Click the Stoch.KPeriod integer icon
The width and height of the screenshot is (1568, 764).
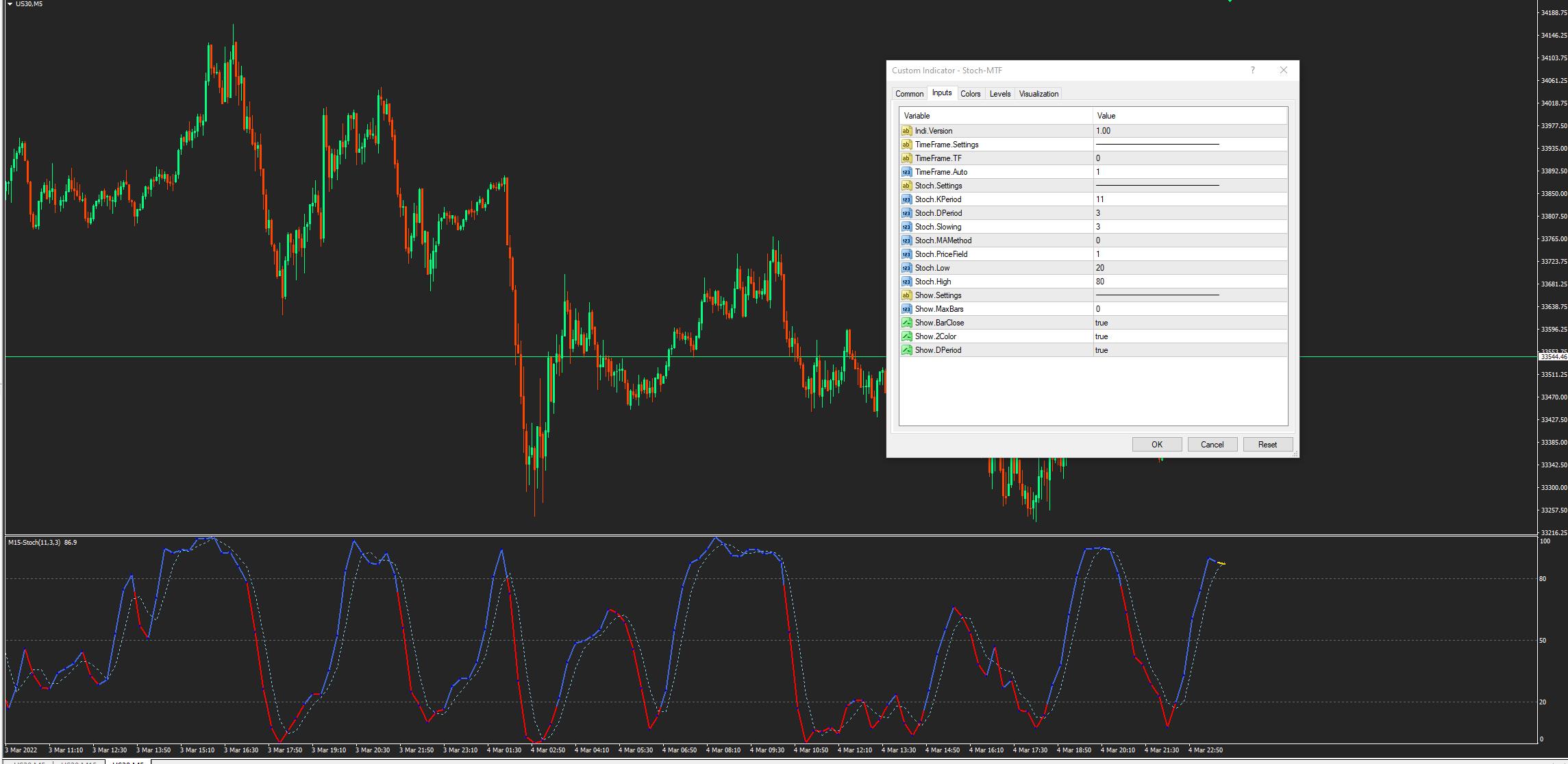pyautogui.click(x=907, y=199)
